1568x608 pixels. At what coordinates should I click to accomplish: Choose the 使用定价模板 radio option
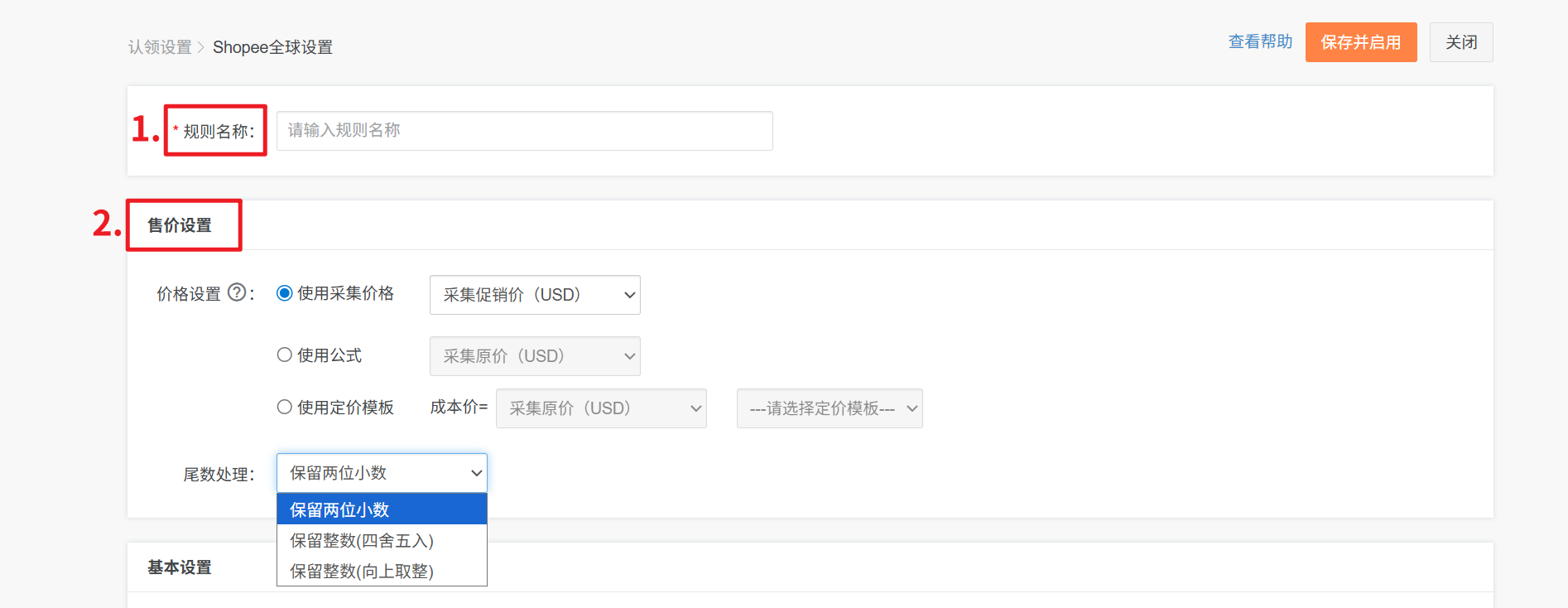click(x=285, y=407)
